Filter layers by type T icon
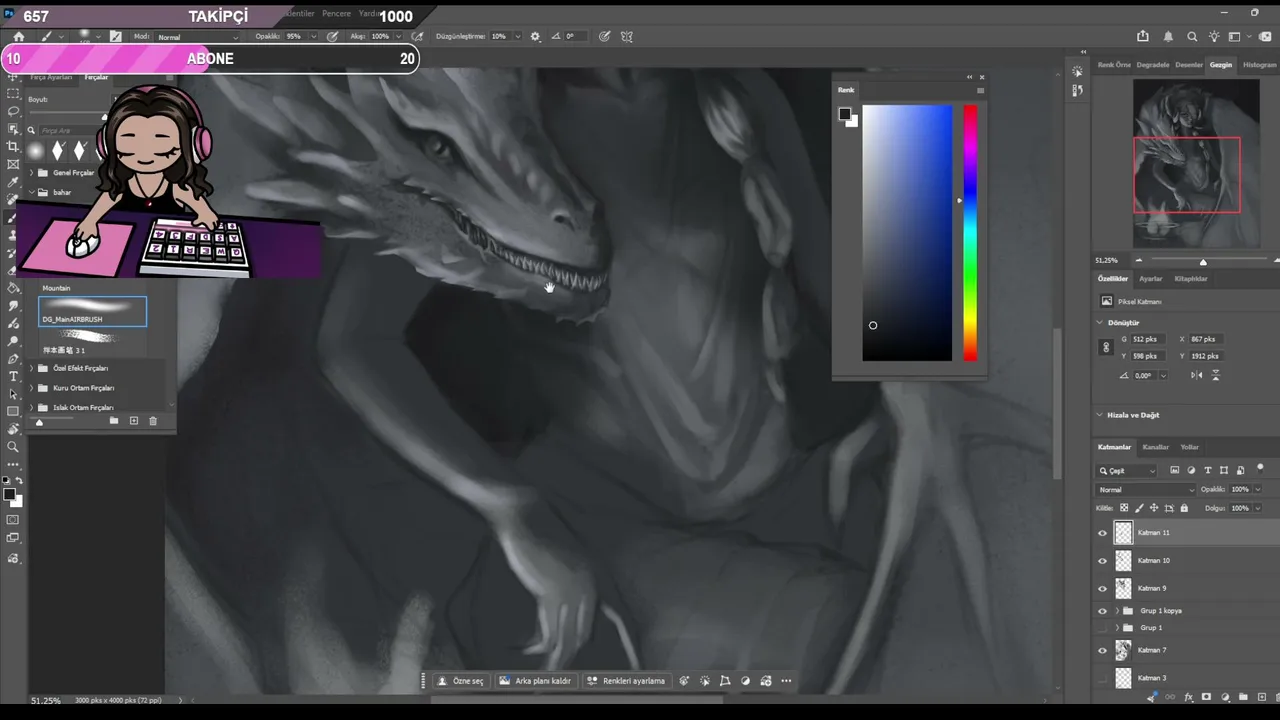 (x=1208, y=470)
